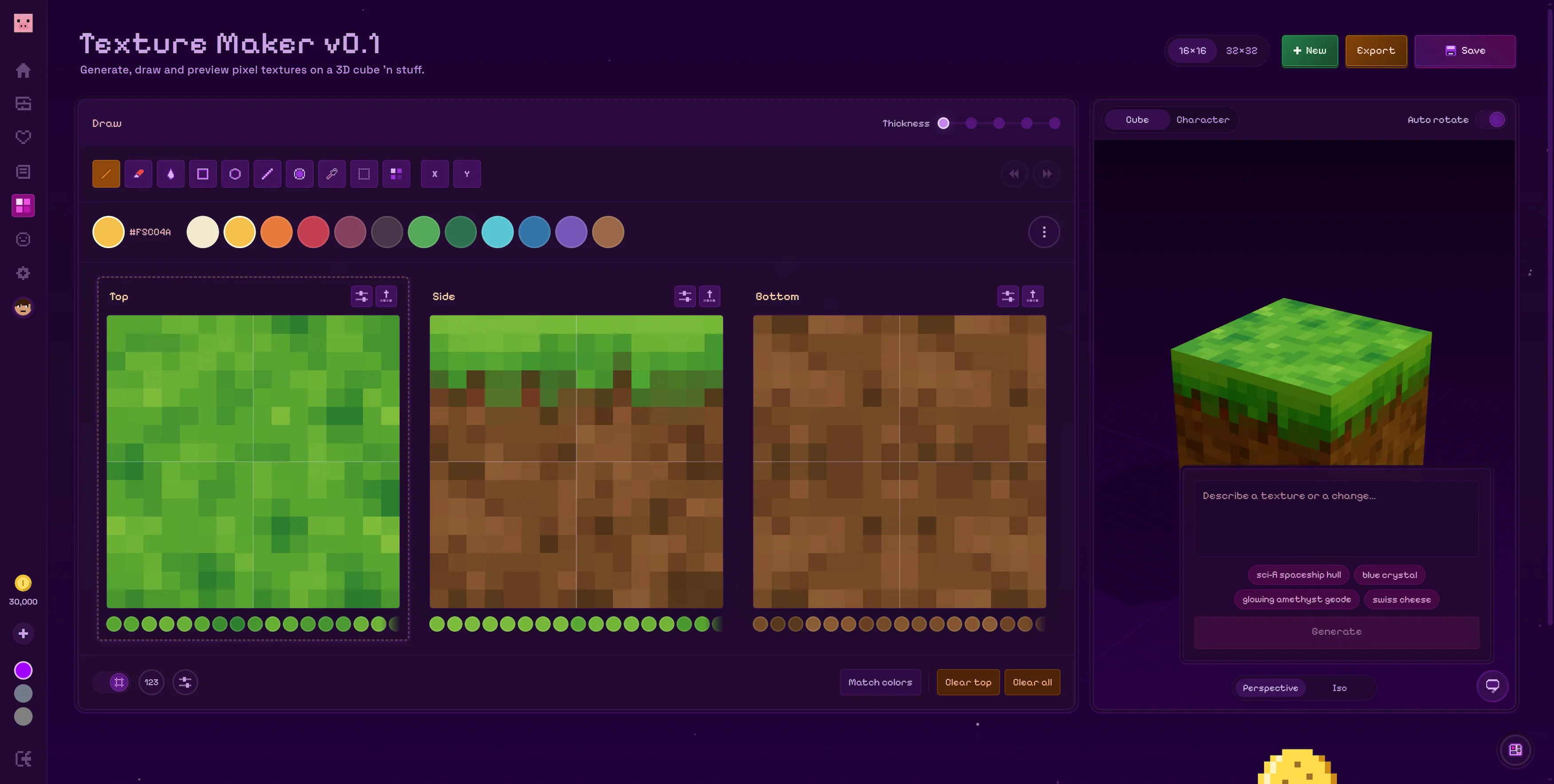Click Clear top

click(968, 682)
